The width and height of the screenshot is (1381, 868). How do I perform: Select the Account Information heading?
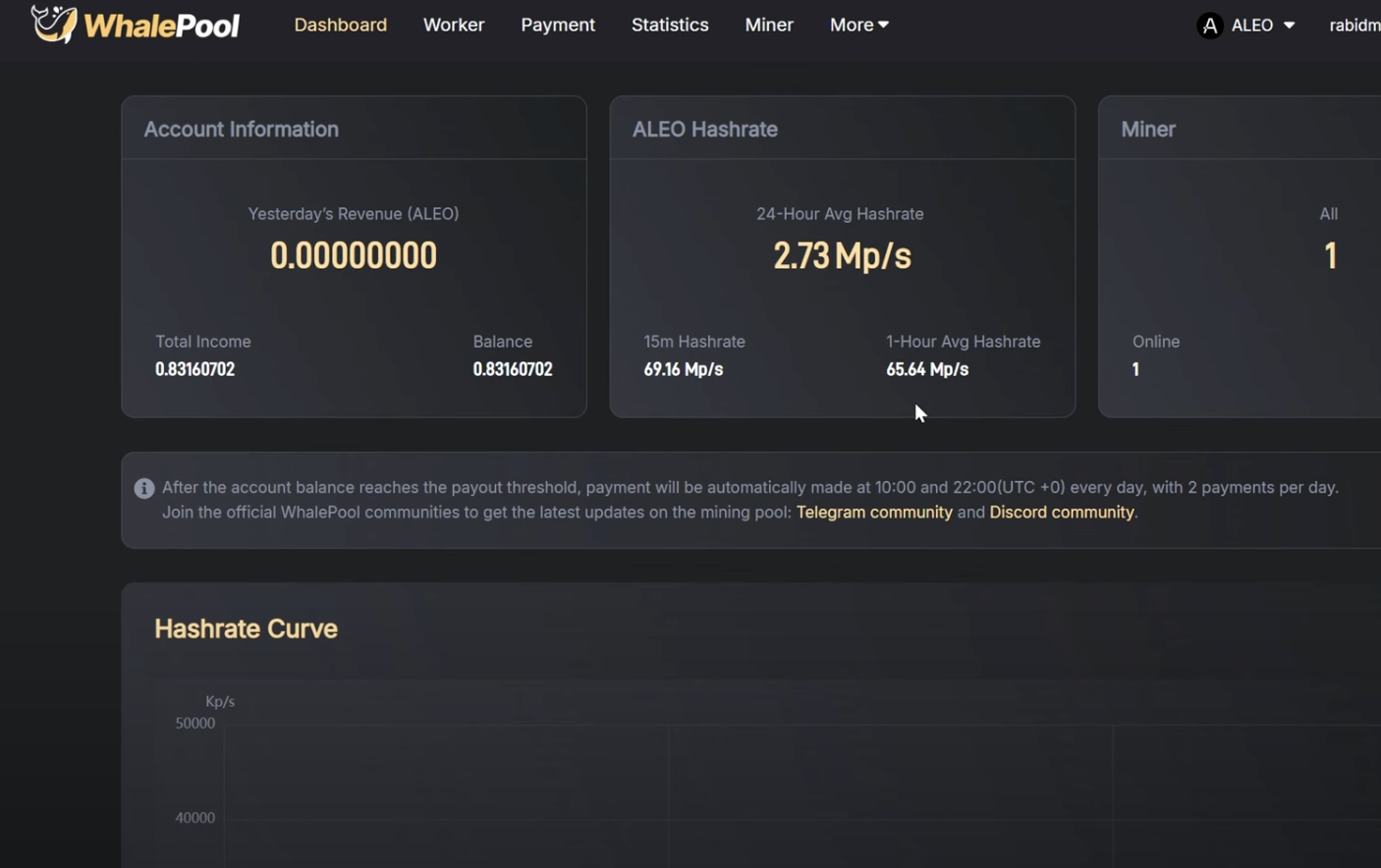pos(242,130)
